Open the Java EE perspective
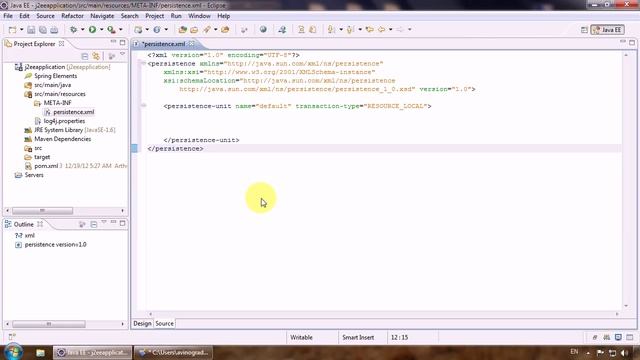This screenshot has width=640, height=360. (x=607, y=30)
